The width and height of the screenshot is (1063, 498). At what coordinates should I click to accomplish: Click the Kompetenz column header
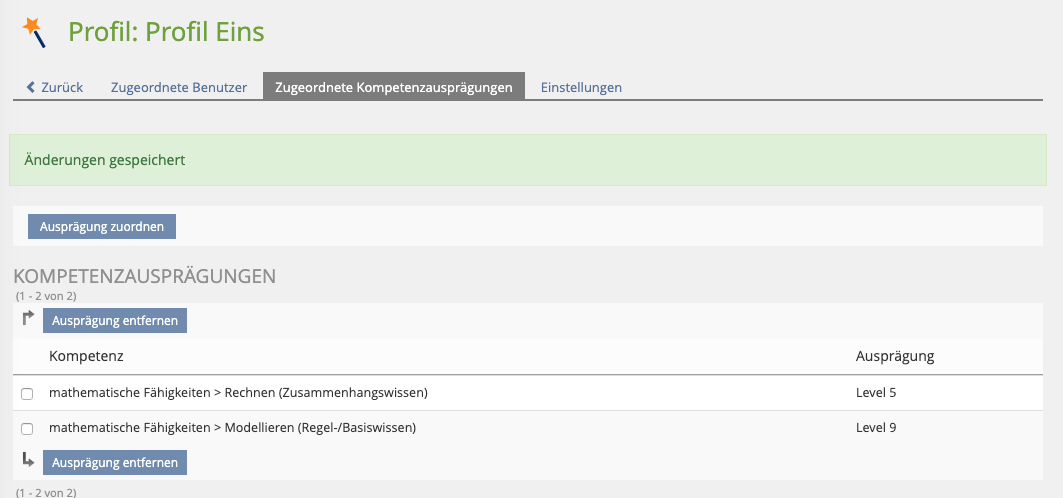86,356
